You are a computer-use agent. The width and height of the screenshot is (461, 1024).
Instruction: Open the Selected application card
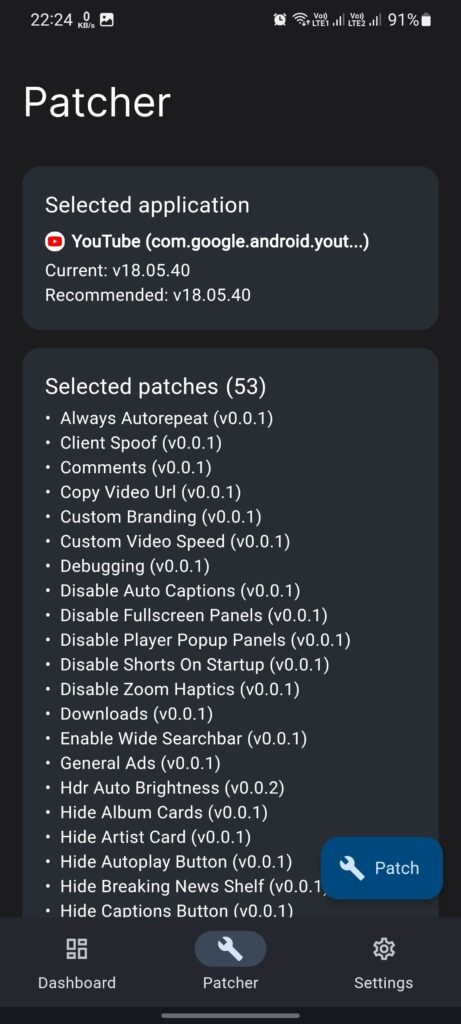click(230, 248)
